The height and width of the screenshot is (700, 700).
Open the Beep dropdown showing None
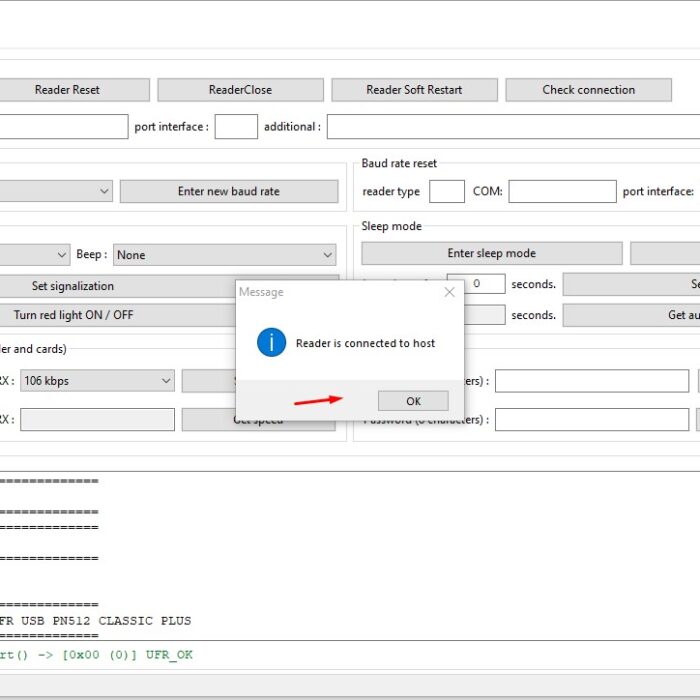pos(225,254)
